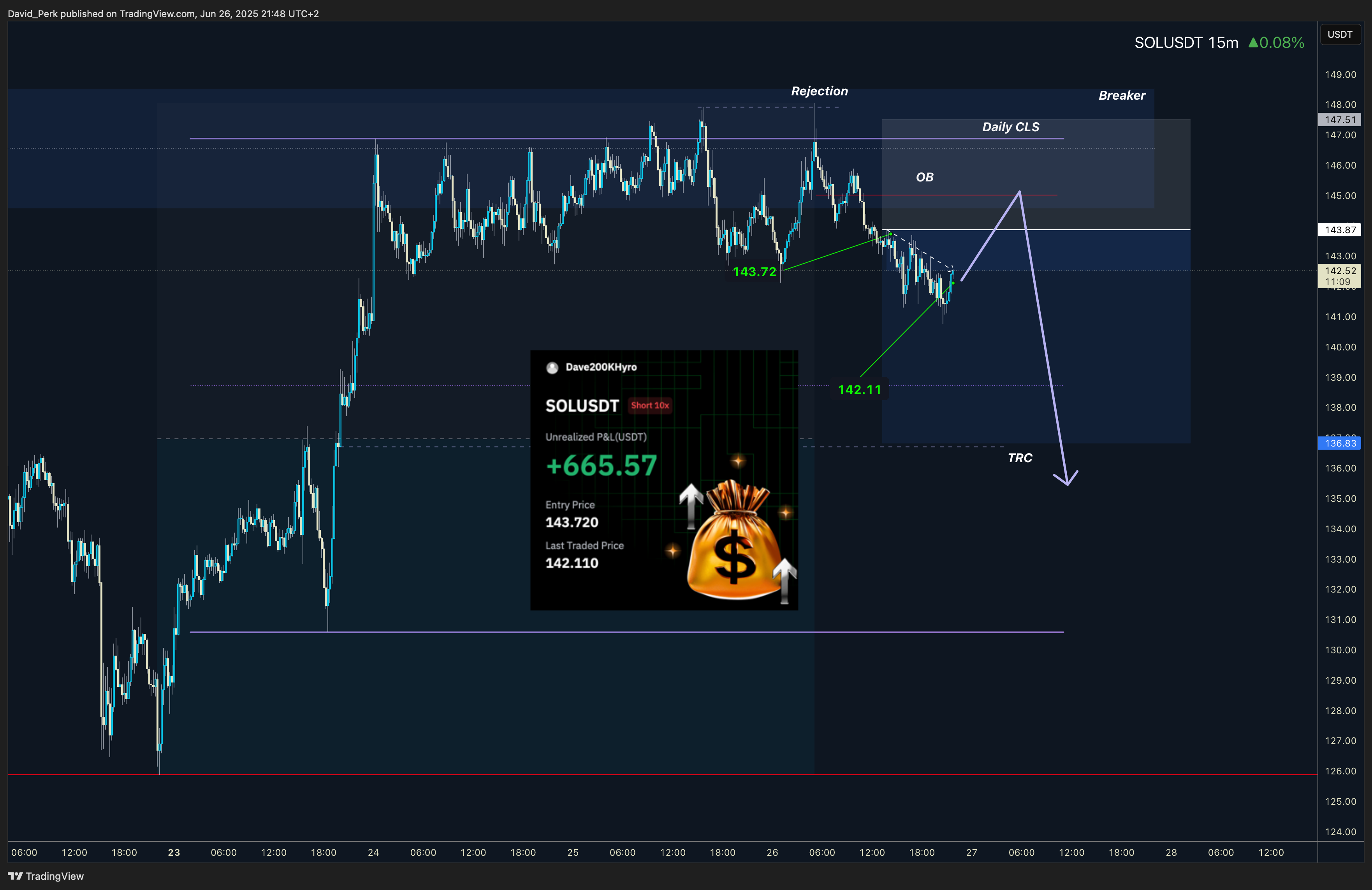Click the 26 date label on time axis
Screen dimensions: 1372x890
tap(772, 853)
